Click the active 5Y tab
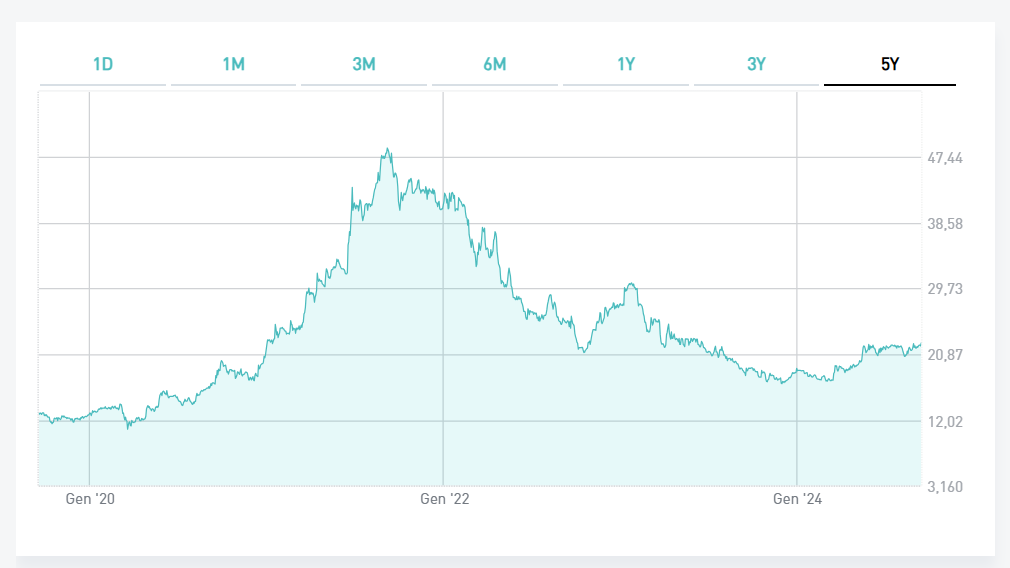1010x568 pixels. [x=889, y=65]
